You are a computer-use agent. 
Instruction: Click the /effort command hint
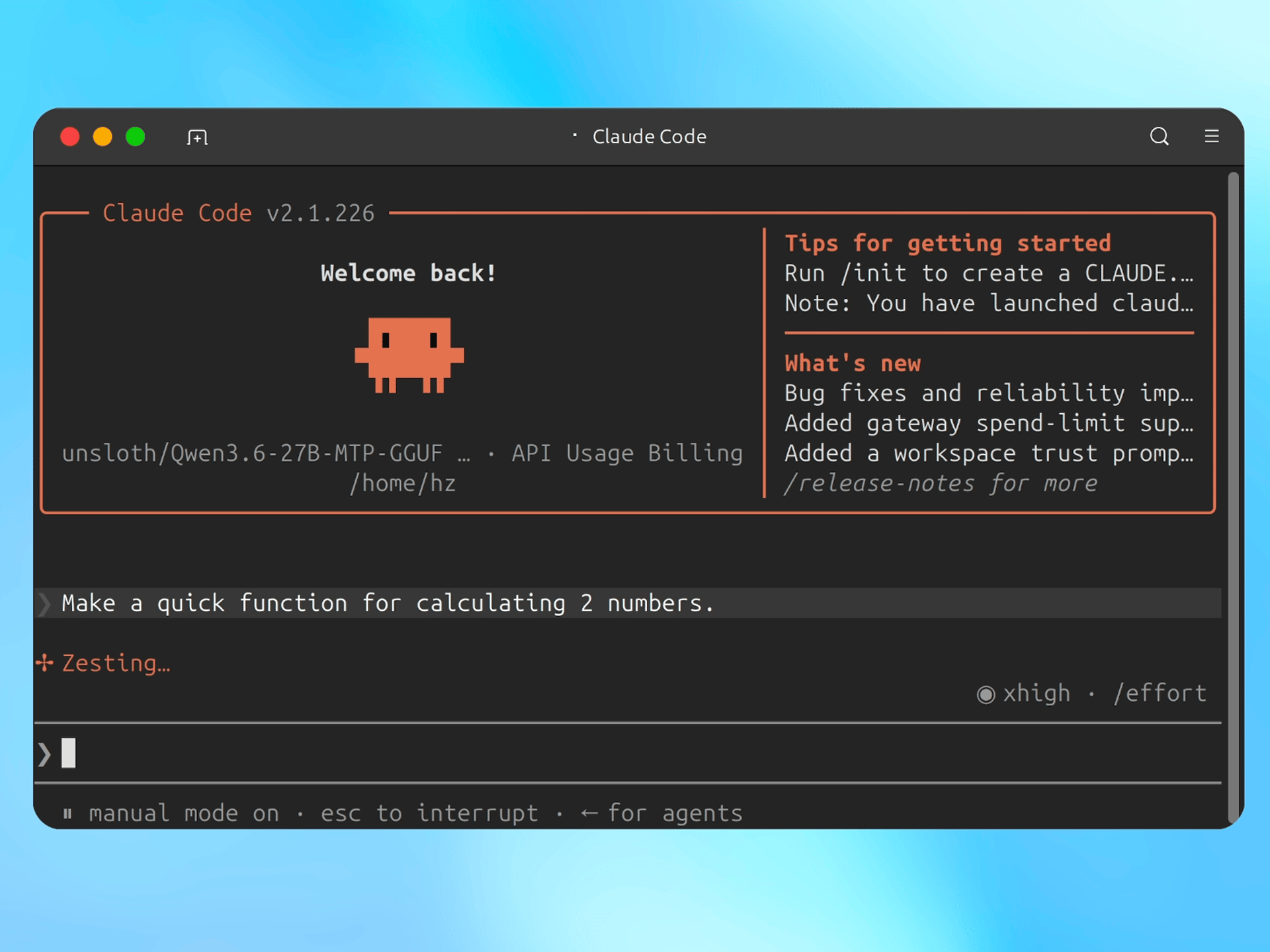pyautogui.click(x=1160, y=693)
